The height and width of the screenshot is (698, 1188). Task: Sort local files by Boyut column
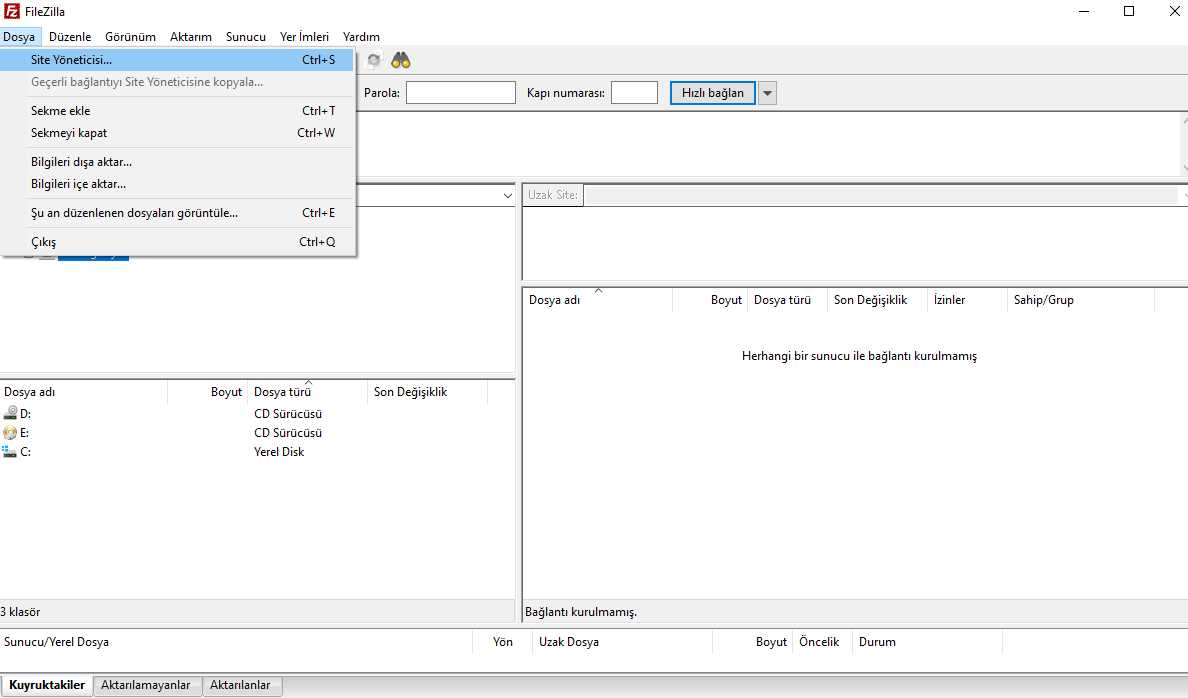click(x=208, y=392)
